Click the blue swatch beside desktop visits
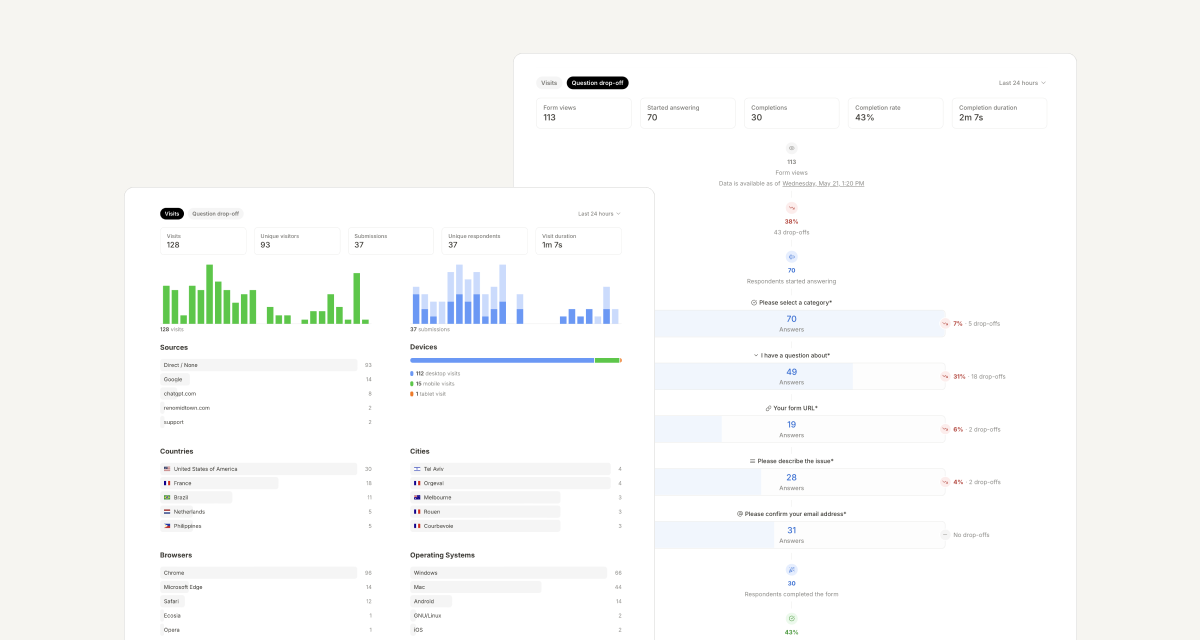1200x640 pixels. (x=412, y=373)
